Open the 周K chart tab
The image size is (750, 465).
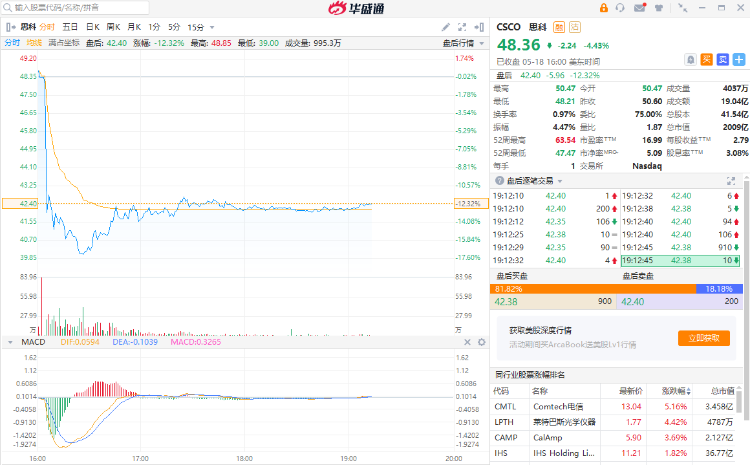point(113,27)
